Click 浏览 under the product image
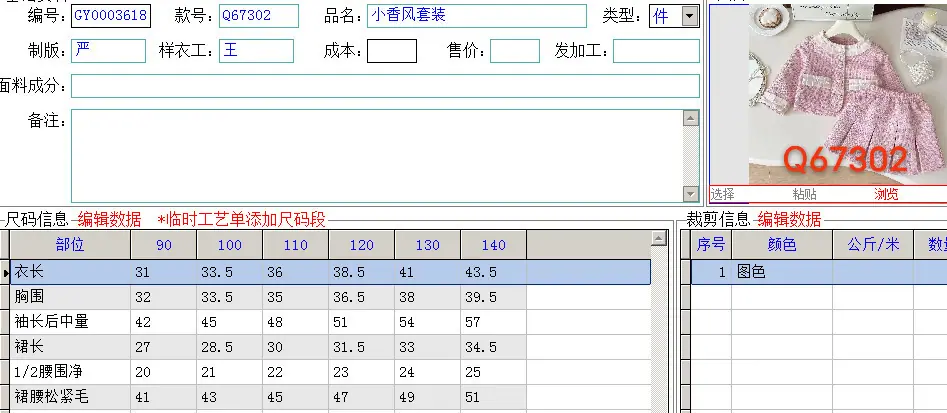The height and width of the screenshot is (413, 947). tap(886, 194)
